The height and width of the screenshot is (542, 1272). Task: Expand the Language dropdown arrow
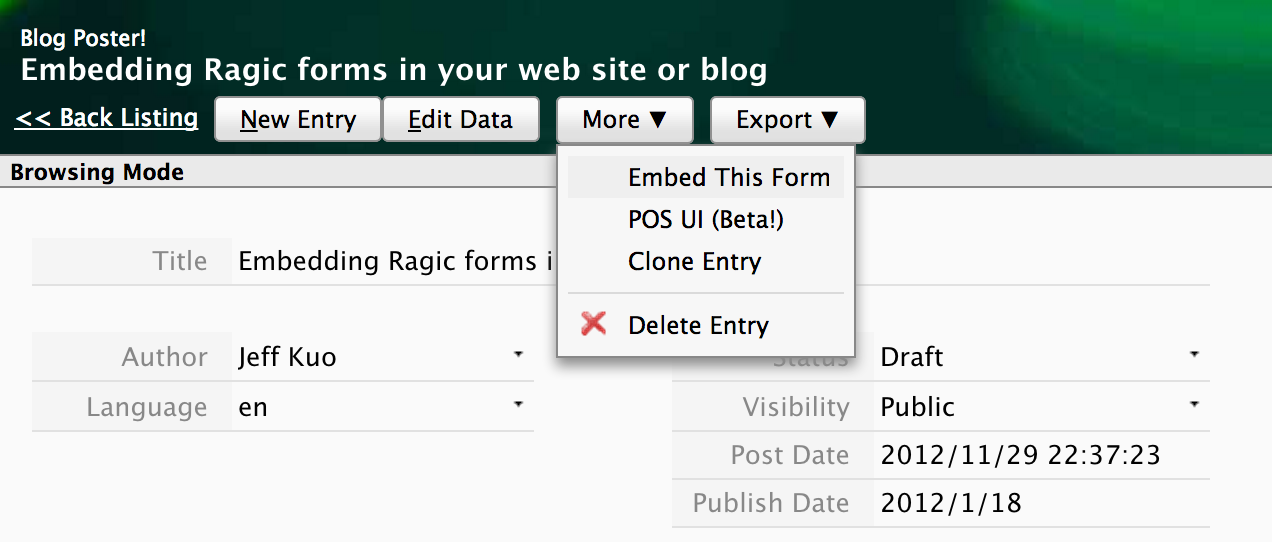(518, 404)
